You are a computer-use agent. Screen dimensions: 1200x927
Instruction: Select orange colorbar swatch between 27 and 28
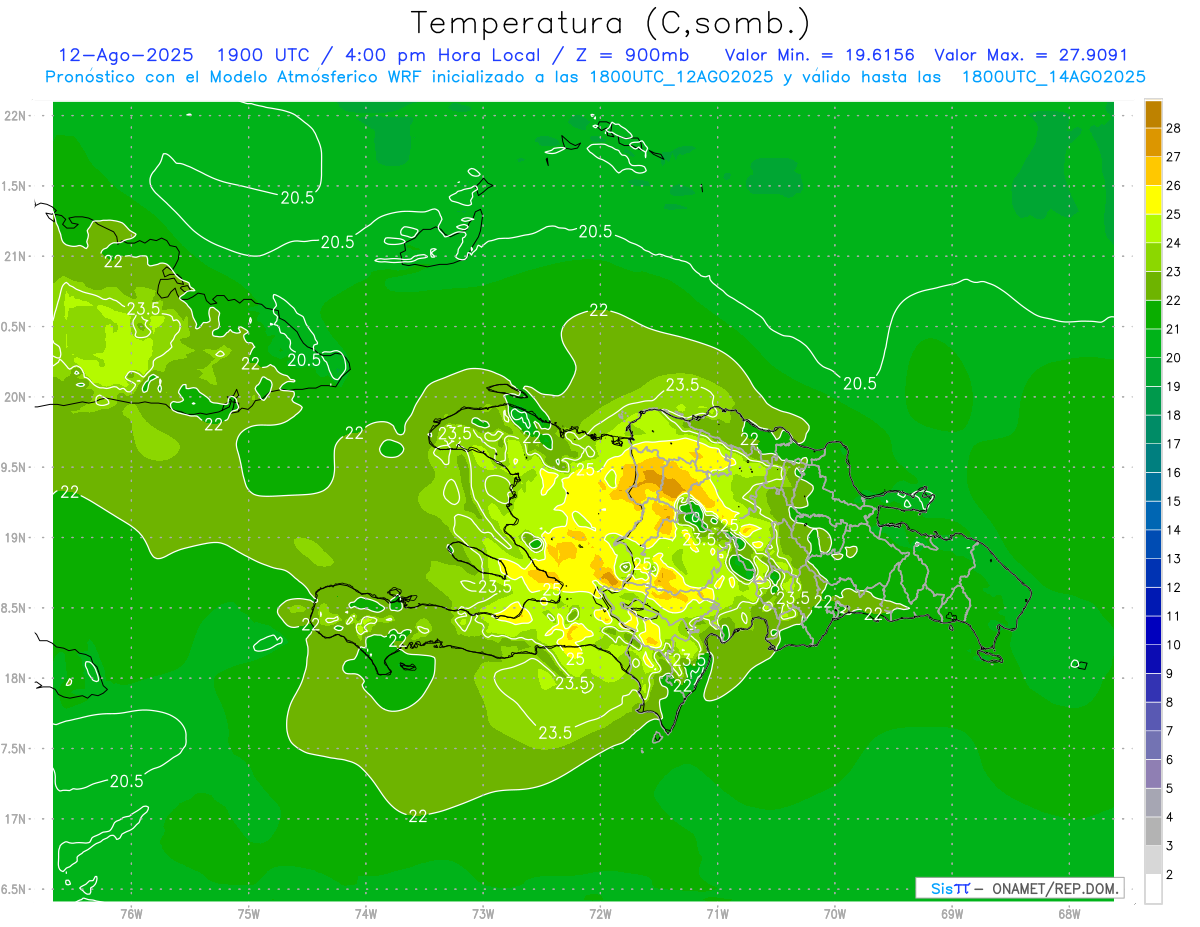click(x=1153, y=142)
